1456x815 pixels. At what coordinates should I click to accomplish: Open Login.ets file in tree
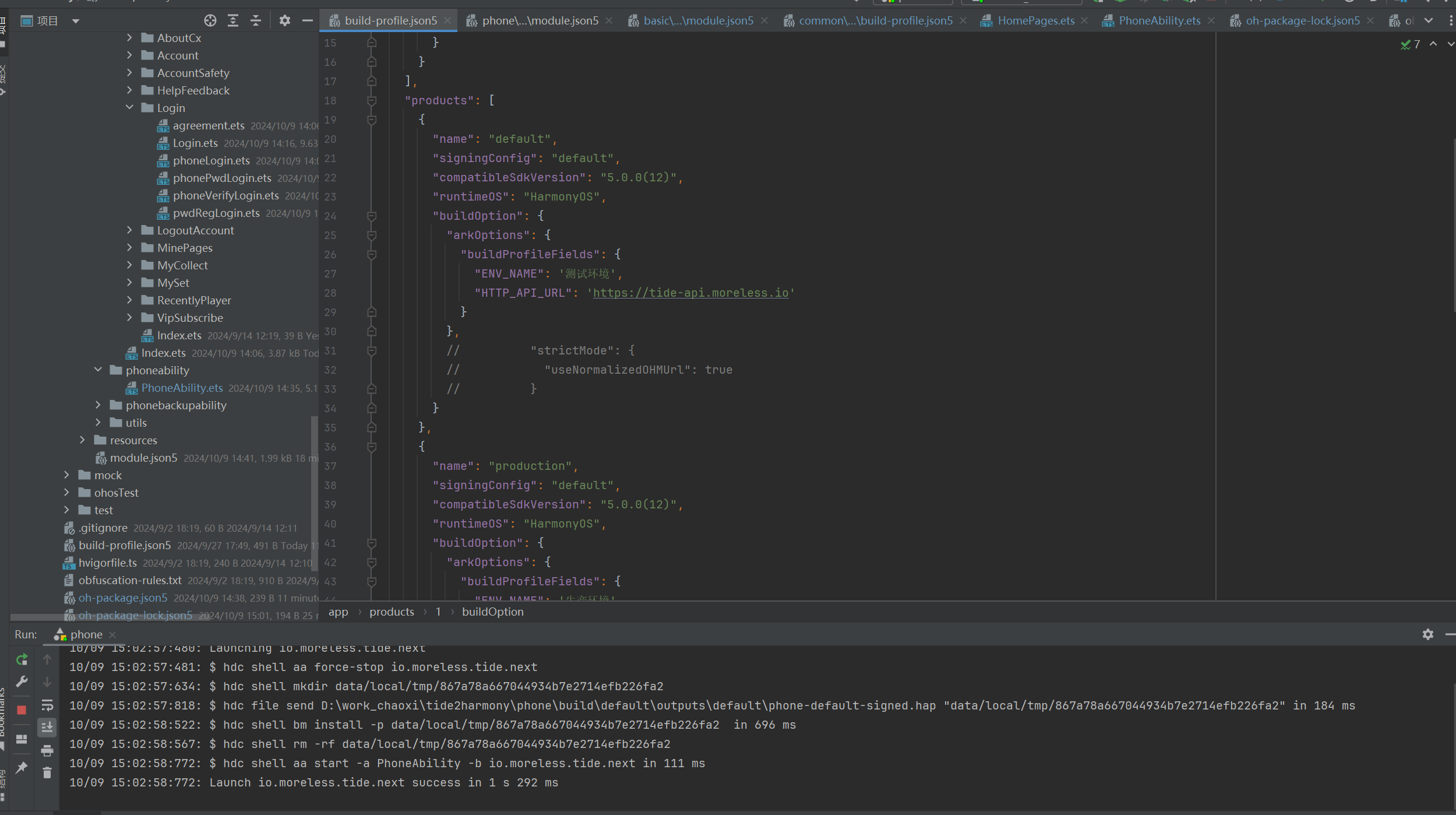(195, 143)
